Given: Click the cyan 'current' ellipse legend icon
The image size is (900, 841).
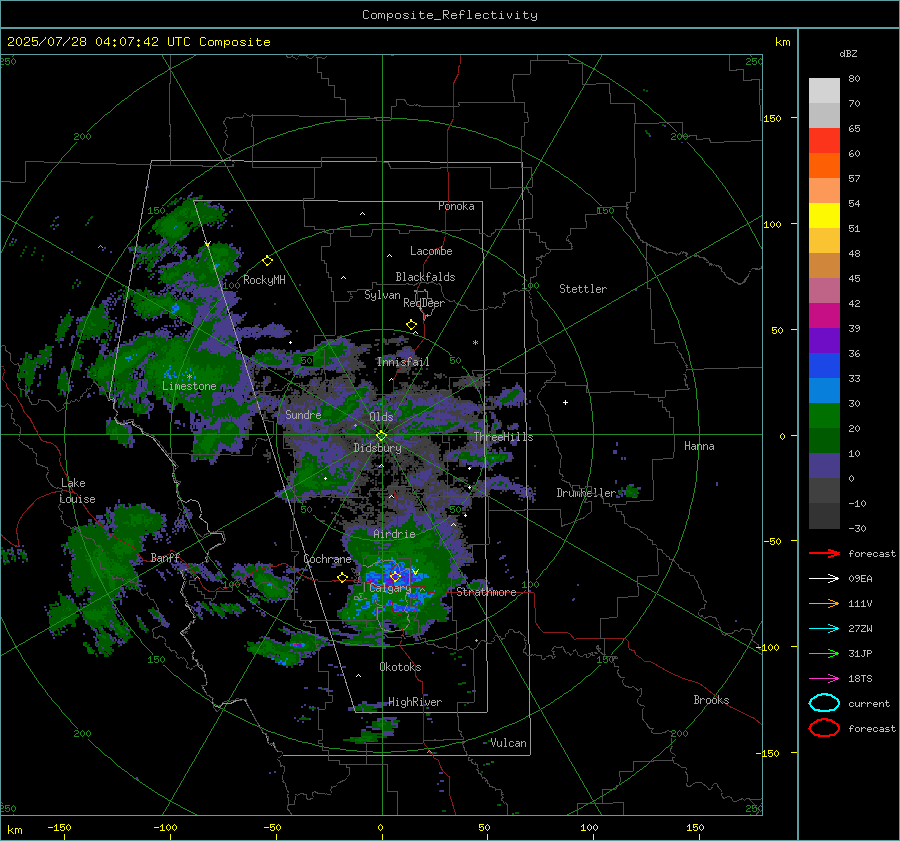Looking at the screenshot, I should click(x=824, y=703).
